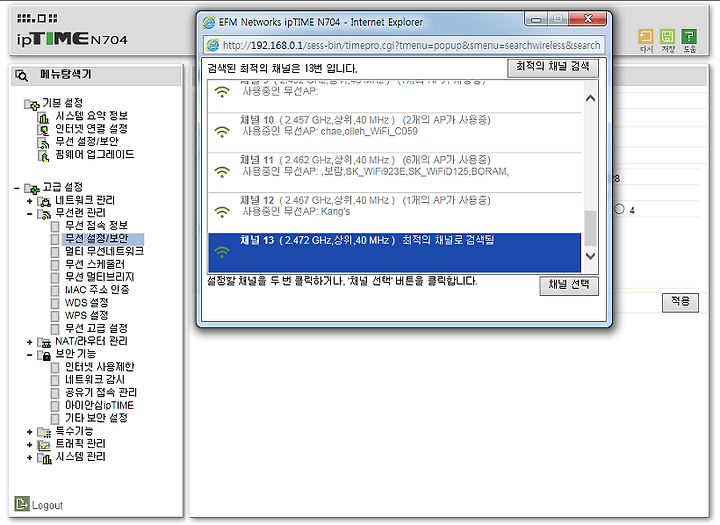Viewport: 720px width, 525px height.
Task: Click the wireless icon beside 무선 설정/보안 under 기본 설정
Action: pyautogui.click(x=43, y=143)
